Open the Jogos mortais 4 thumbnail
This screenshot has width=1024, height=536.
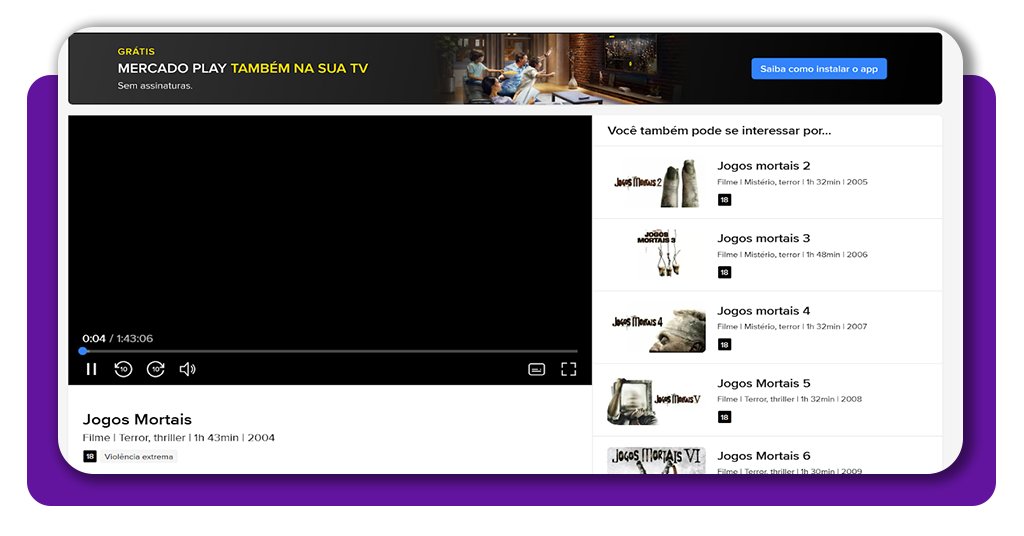click(656, 328)
